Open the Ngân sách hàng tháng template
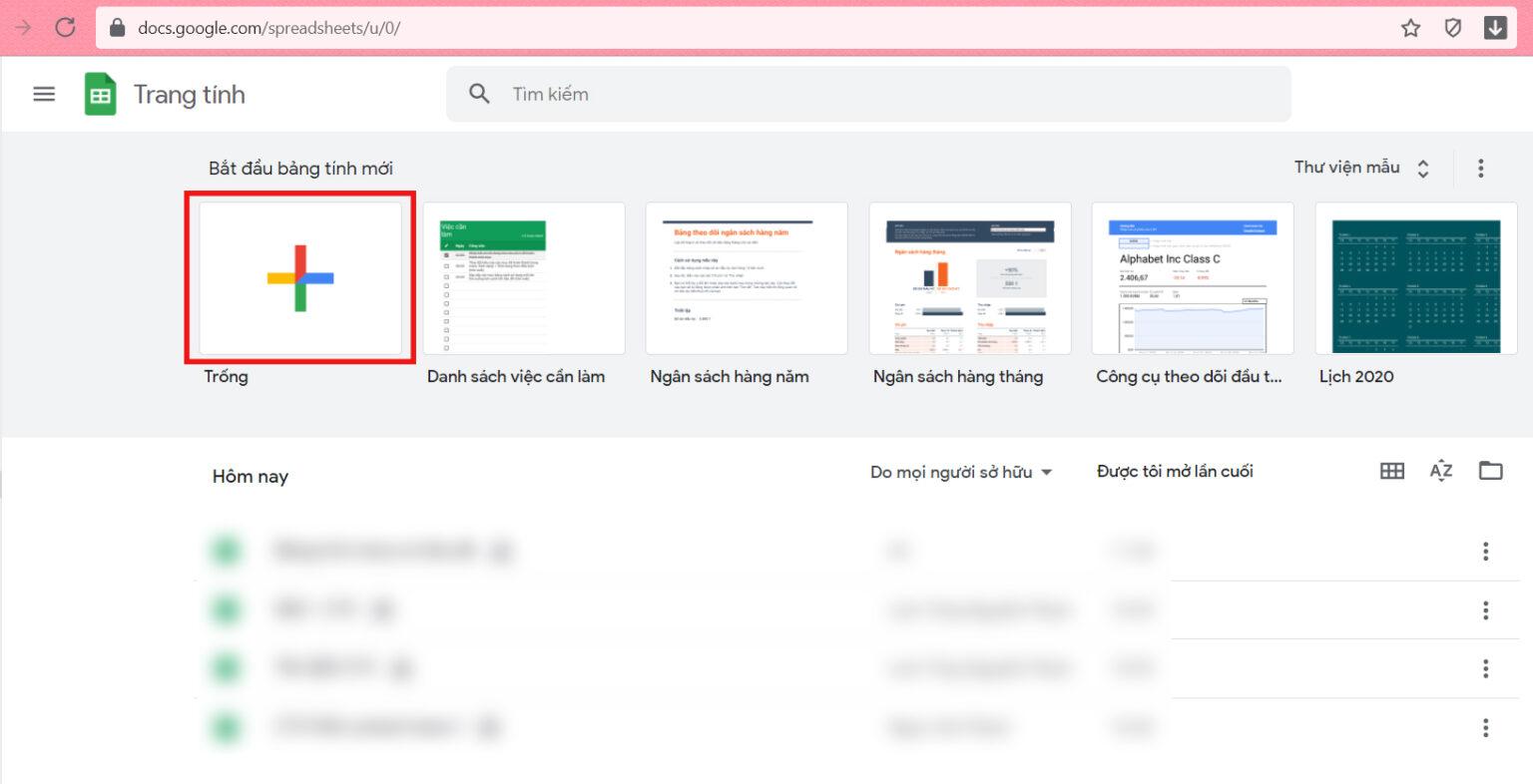 click(970, 278)
